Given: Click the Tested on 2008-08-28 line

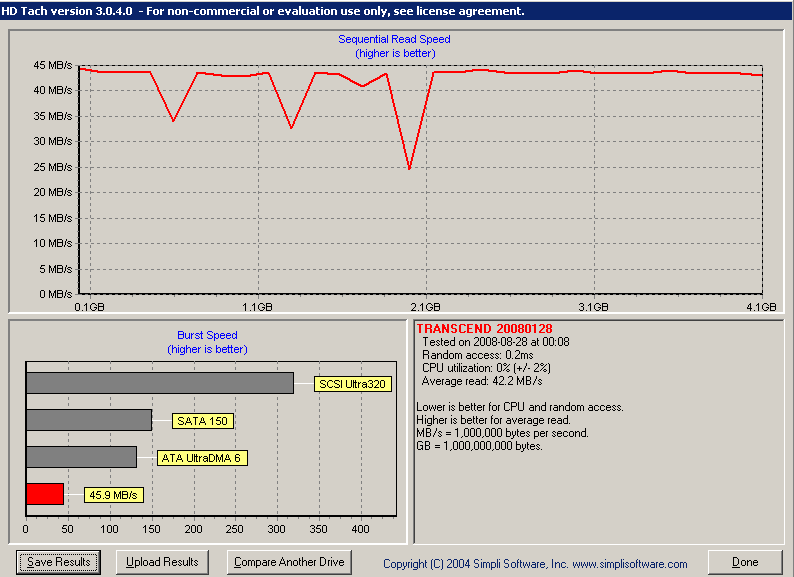Looking at the screenshot, I should click(x=496, y=342).
